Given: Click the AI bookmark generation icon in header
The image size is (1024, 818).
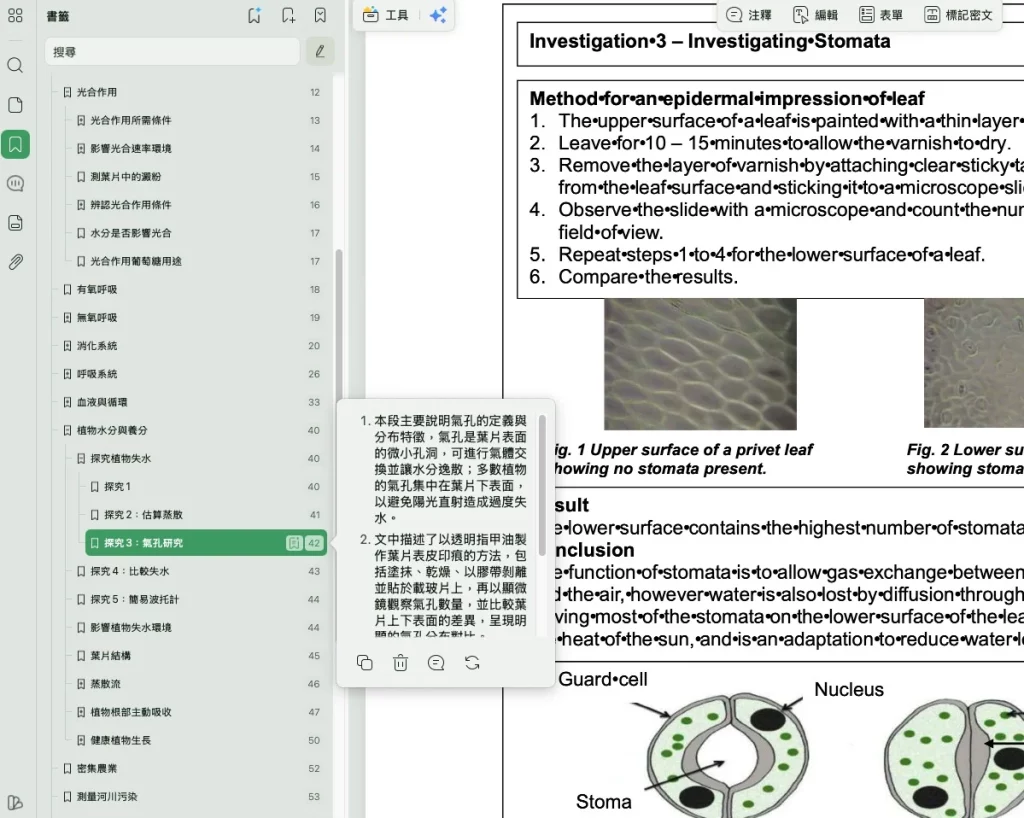Looking at the screenshot, I should click(255, 16).
